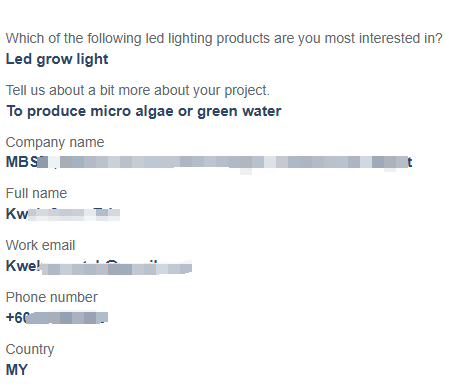The height and width of the screenshot is (390, 449).
Task: Select the blurred company name value
Action: (x=209, y=162)
